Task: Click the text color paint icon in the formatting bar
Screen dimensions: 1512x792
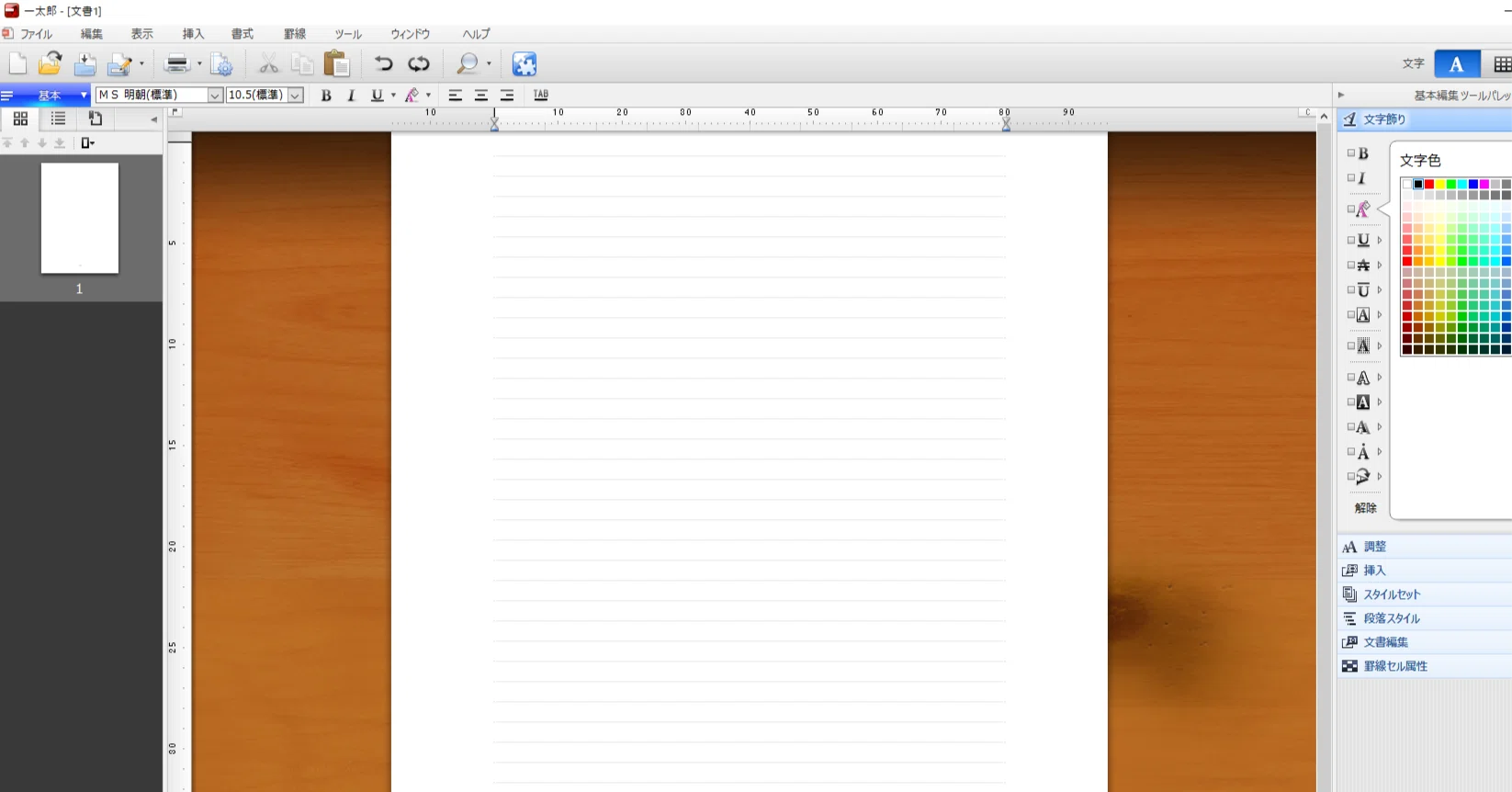Action: click(x=412, y=96)
